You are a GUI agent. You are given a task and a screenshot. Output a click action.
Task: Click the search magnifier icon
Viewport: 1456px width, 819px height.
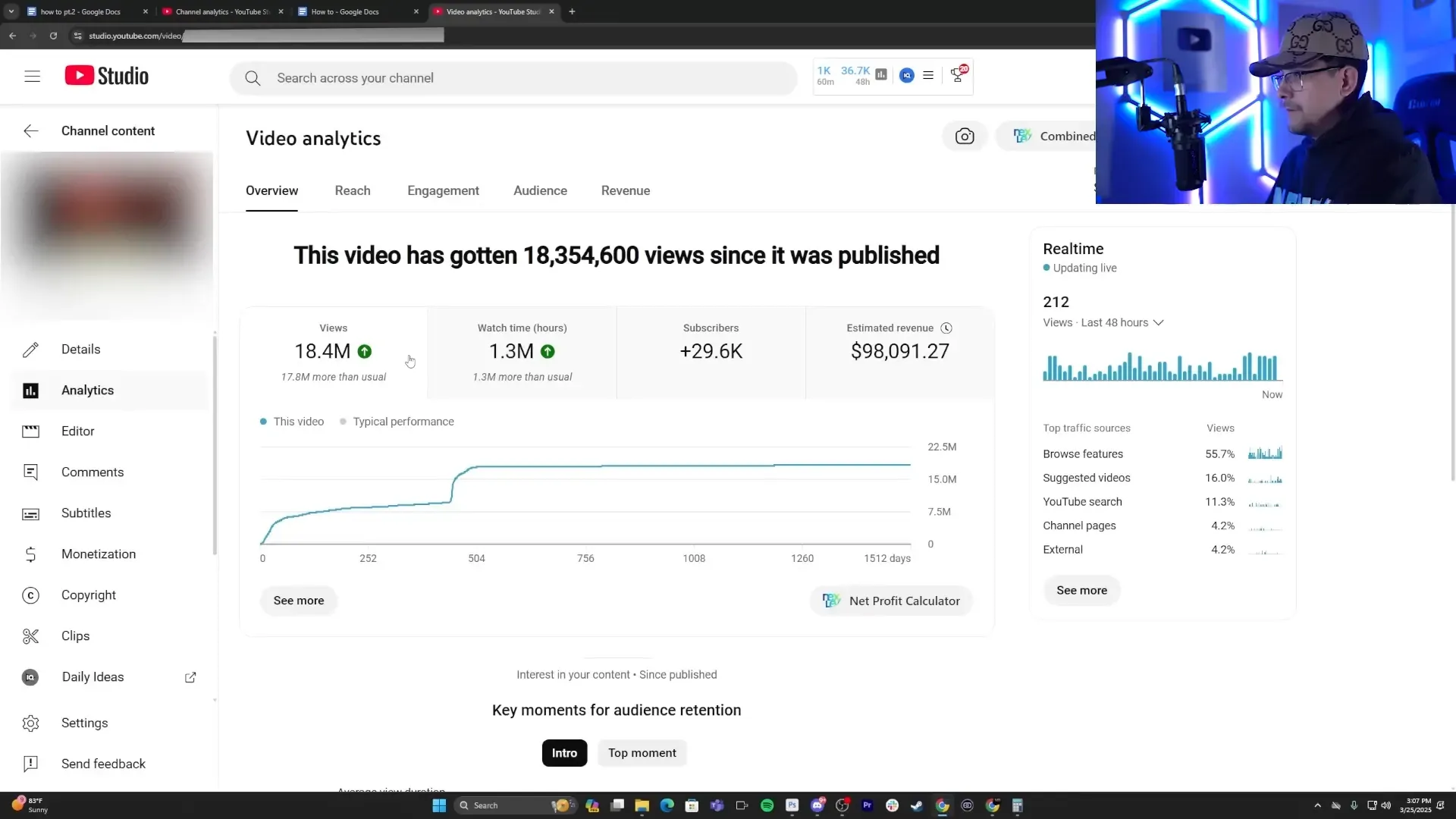click(x=253, y=78)
